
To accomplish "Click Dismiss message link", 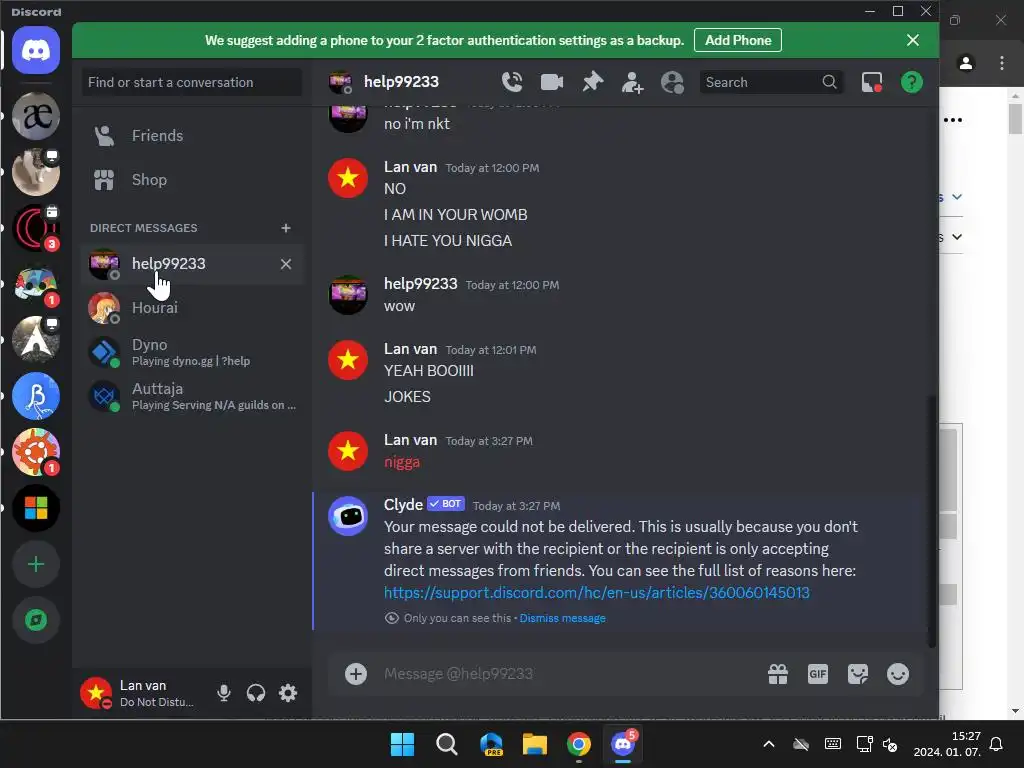I will point(562,618).
